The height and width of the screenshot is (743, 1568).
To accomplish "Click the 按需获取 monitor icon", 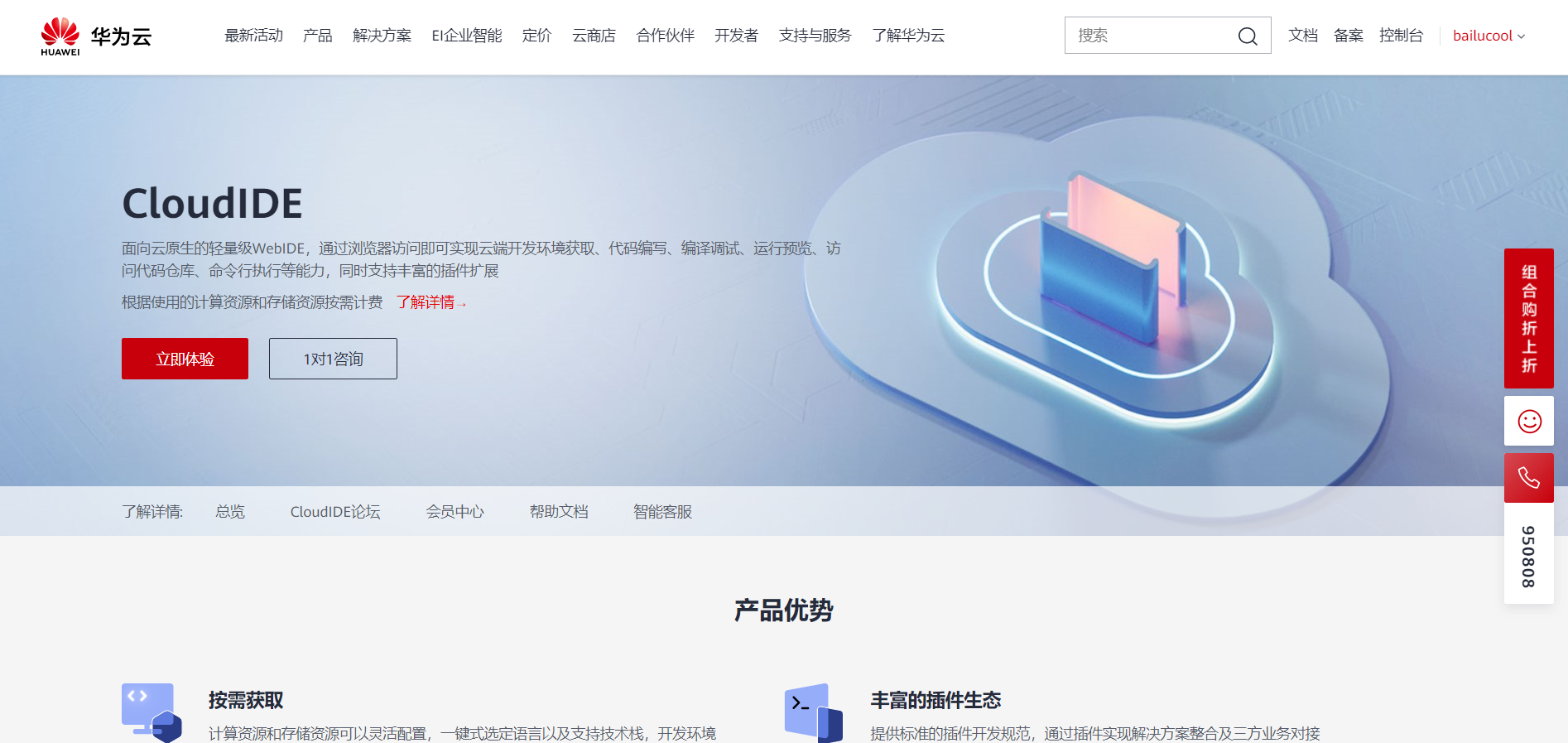I will (152, 712).
